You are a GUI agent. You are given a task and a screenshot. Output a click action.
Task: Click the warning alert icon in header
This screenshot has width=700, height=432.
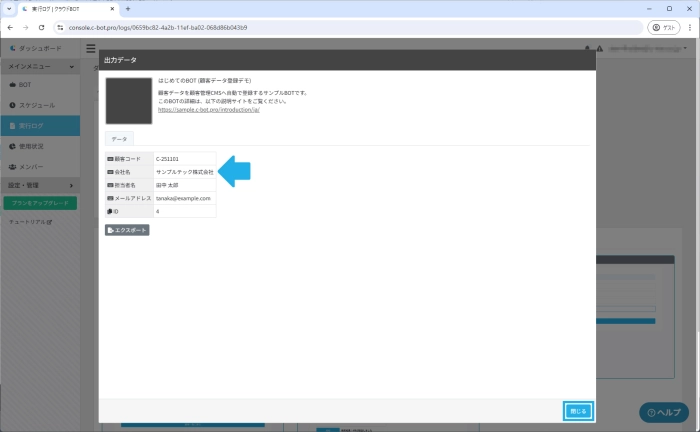coord(599,48)
